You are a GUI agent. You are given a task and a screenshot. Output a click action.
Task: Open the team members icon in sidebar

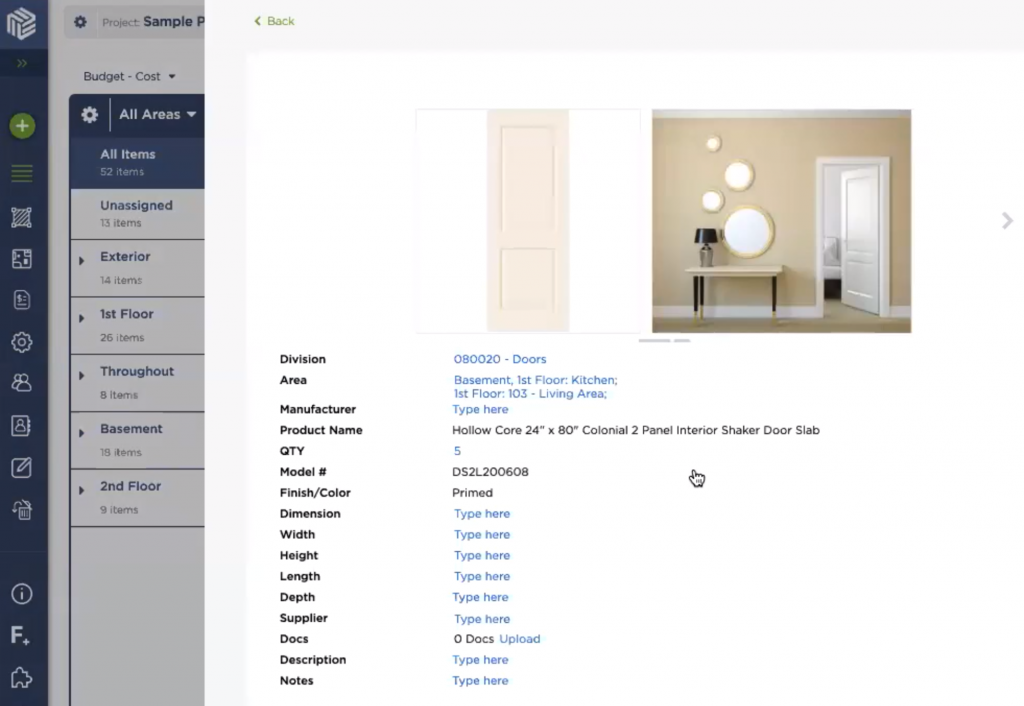(x=23, y=382)
